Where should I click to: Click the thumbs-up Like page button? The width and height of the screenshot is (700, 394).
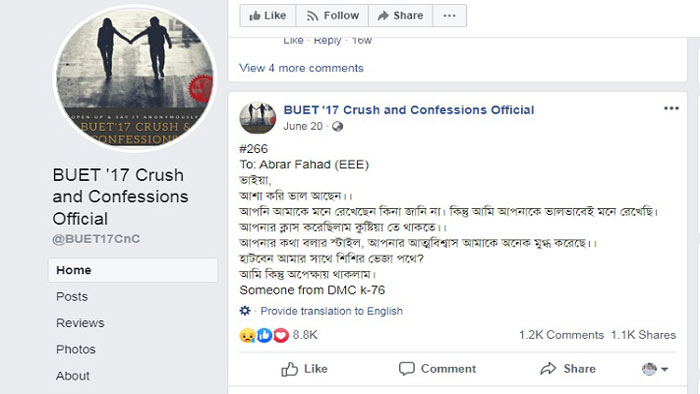click(x=267, y=16)
